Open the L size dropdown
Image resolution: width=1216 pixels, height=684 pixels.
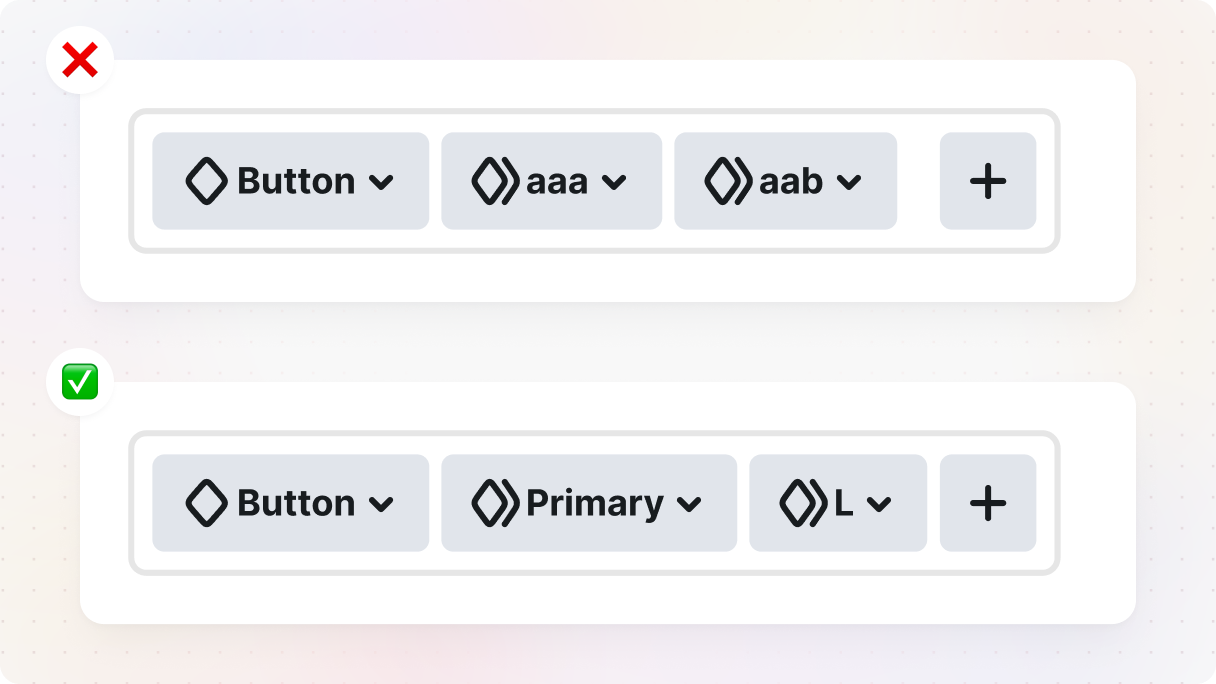[877, 504]
